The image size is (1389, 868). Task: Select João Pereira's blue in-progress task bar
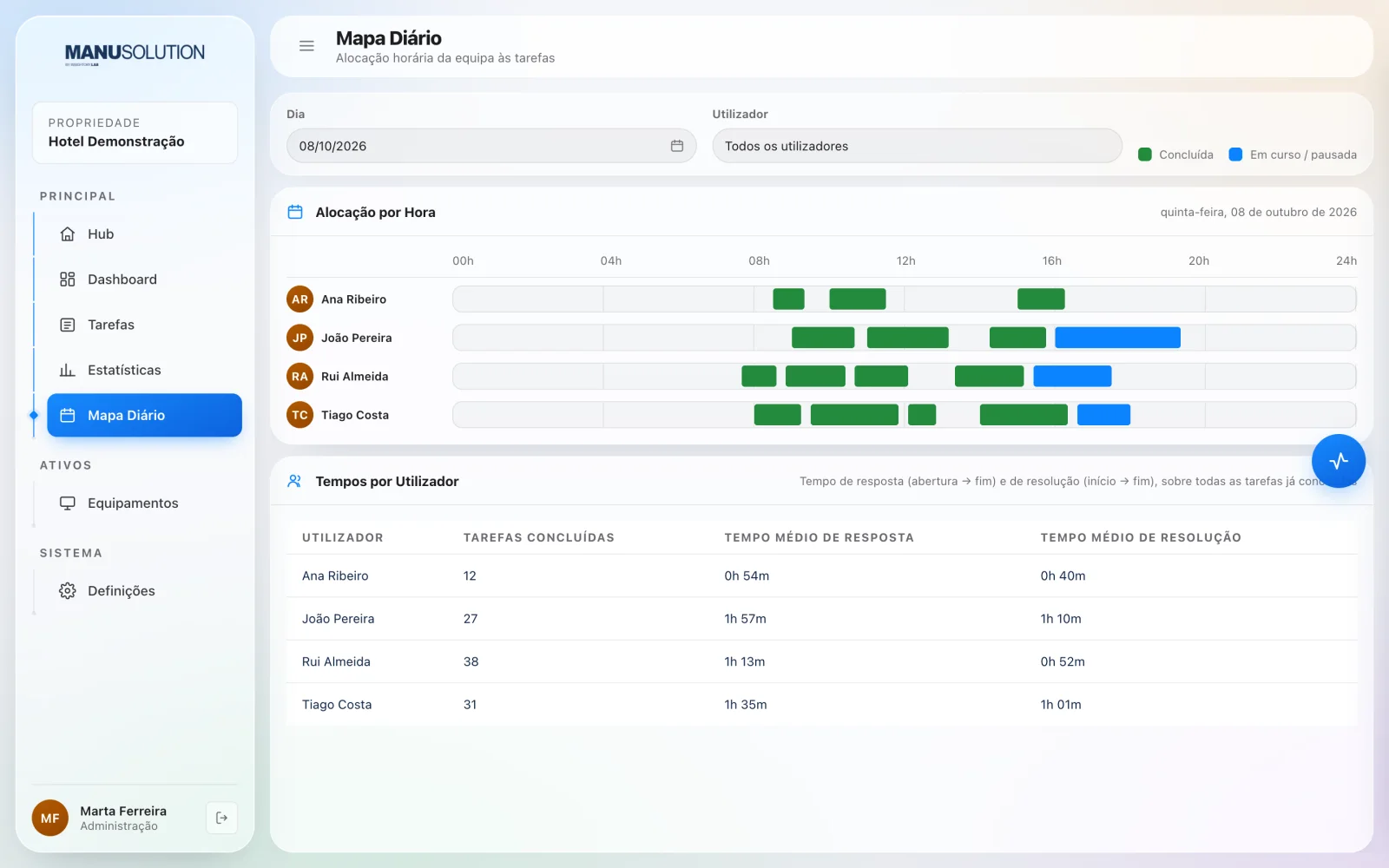coord(1117,338)
